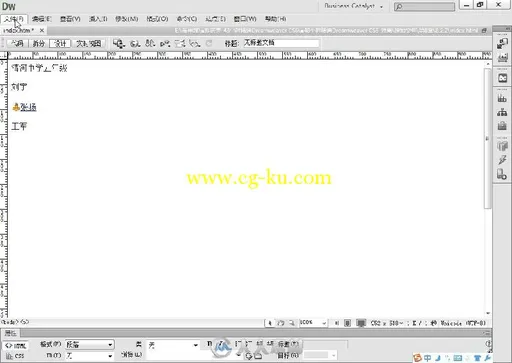Open the 帮助(H) menu

(275, 19)
